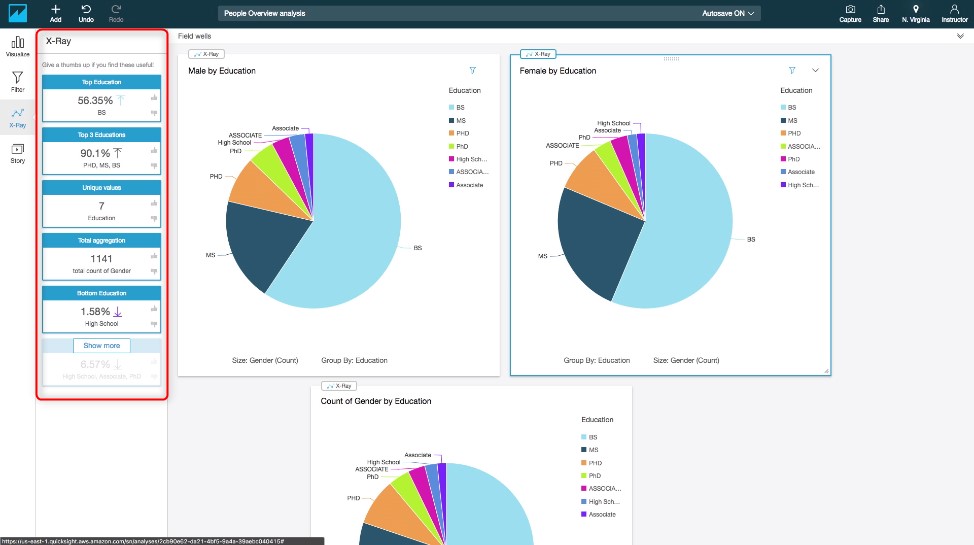The height and width of the screenshot is (545, 974).
Task: Click X-Ray button above Female by Education
Action: [538, 54]
